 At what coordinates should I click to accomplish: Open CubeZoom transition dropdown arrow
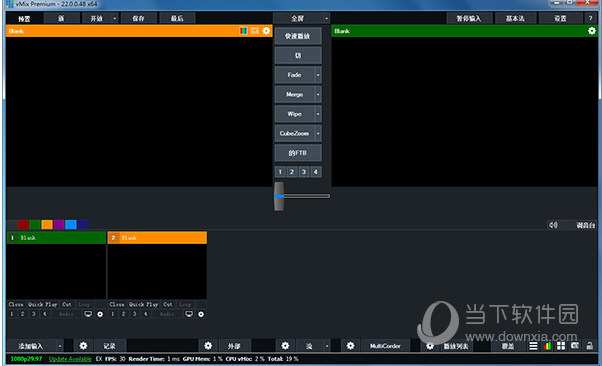[318, 134]
